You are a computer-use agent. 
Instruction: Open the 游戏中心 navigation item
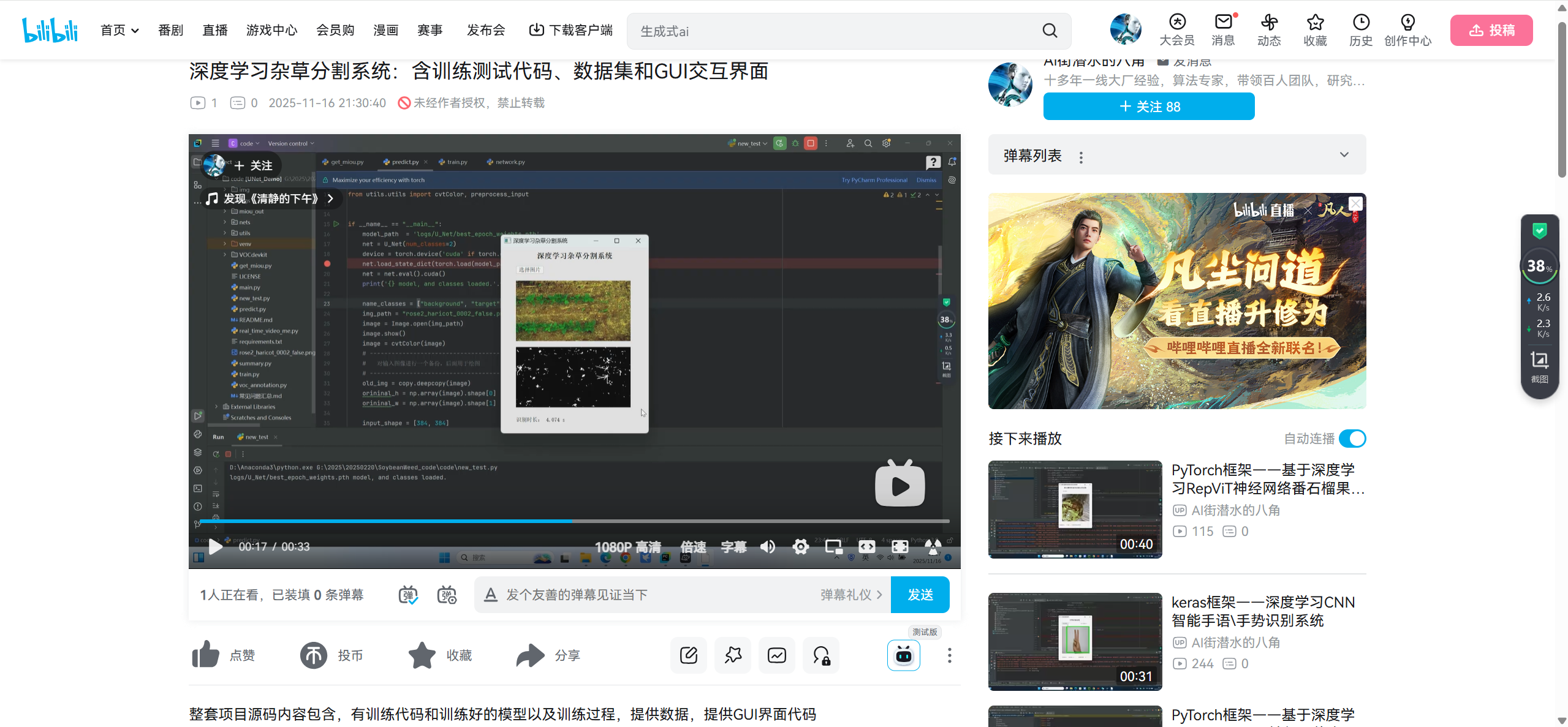tap(271, 31)
